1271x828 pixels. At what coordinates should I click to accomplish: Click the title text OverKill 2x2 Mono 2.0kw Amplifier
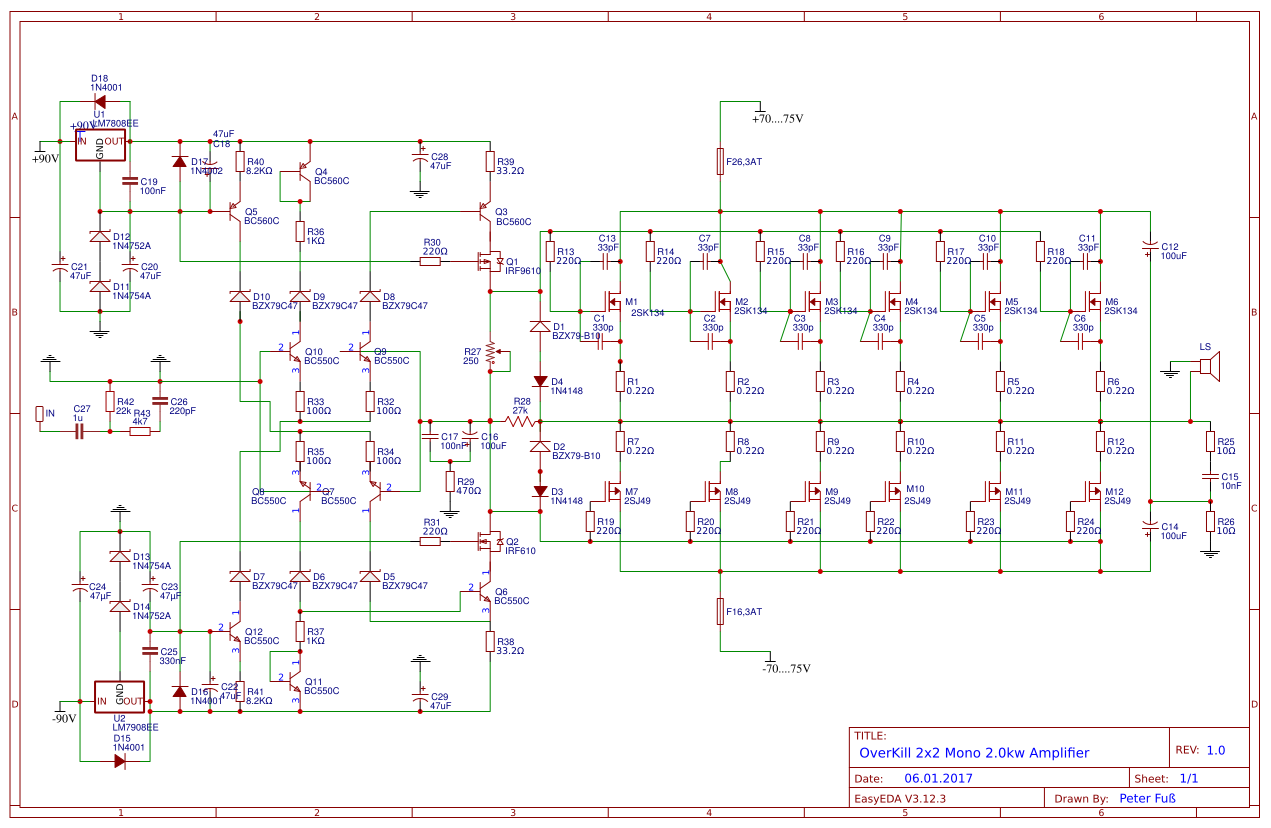(x=975, y=752)
